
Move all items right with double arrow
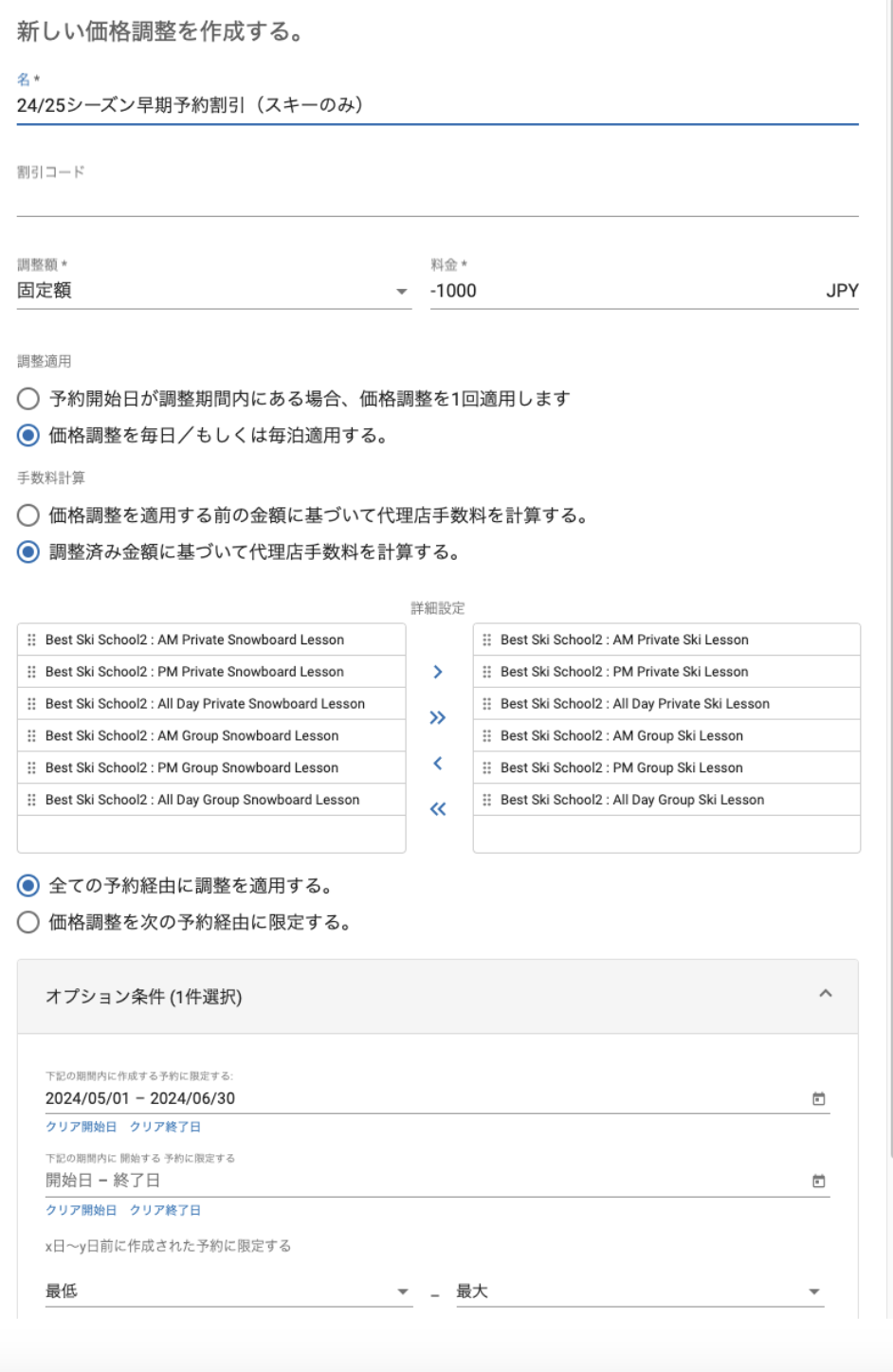pyautogui.click(x=438, y=717)
